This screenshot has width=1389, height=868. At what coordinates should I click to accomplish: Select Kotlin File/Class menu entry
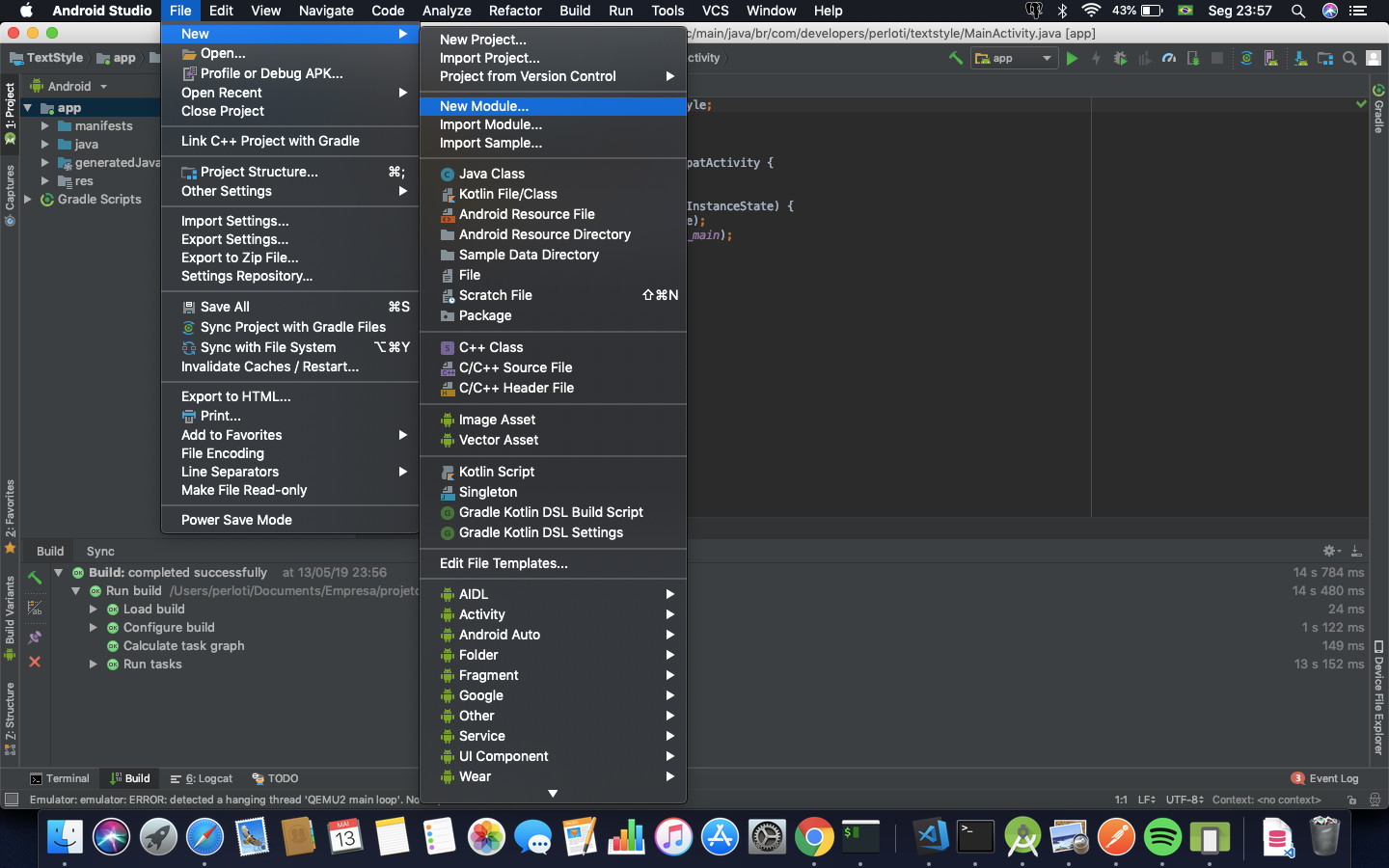pyautogui.click(x=553, y=194)
